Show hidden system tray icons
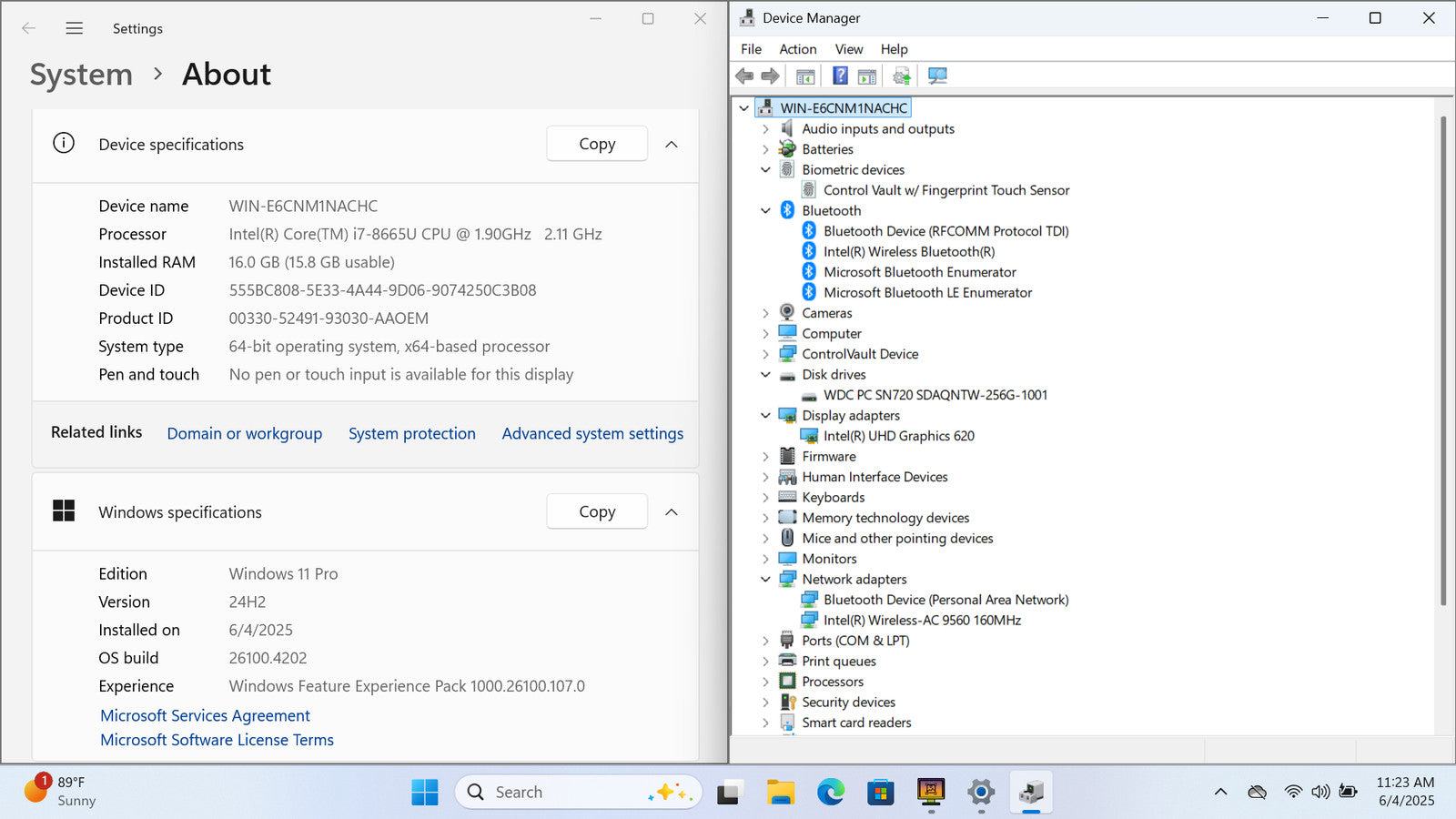1456x819 pixels. 1220,793
